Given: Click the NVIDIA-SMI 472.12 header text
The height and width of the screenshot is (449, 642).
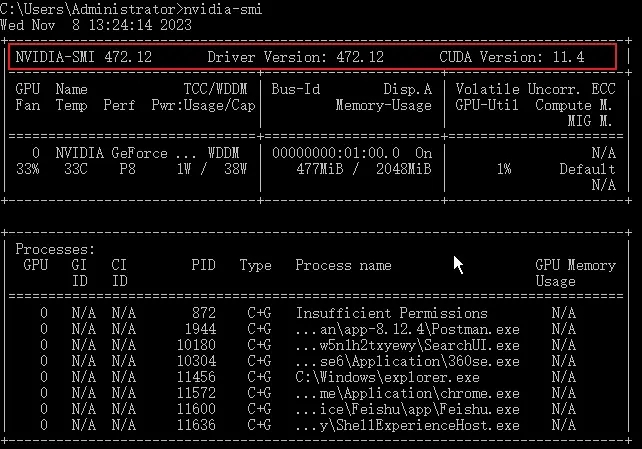Looking at the screenshot, I should pyautogui.click(x=84, y=57).
